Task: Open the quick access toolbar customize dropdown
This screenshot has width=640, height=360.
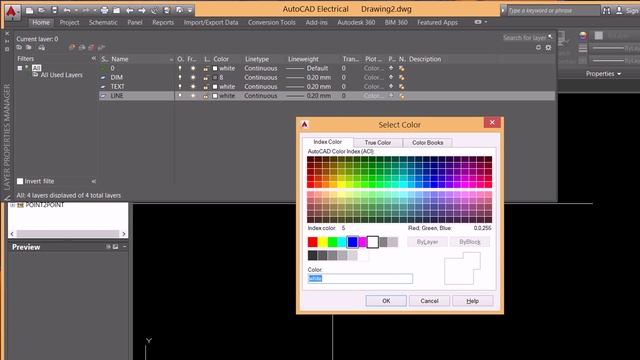Action: pyautogui.click(x=190, y=10)
